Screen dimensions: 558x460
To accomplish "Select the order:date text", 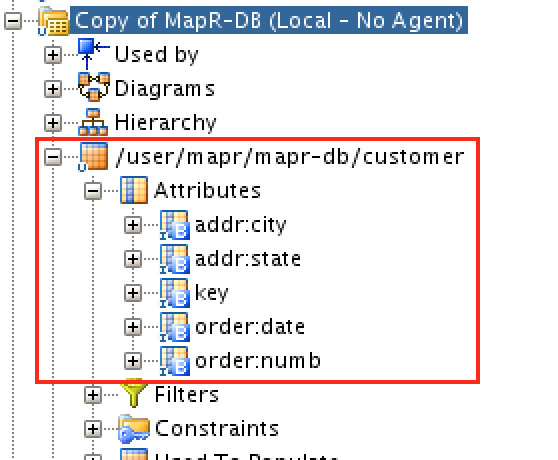I will coord(250,327).
